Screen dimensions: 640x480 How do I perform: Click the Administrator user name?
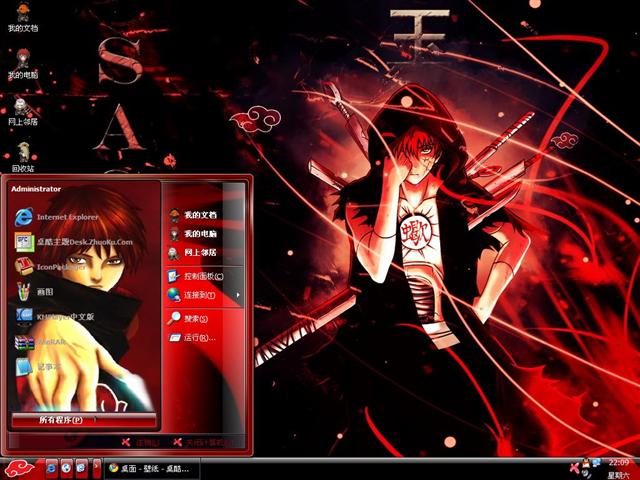point(36,189)
